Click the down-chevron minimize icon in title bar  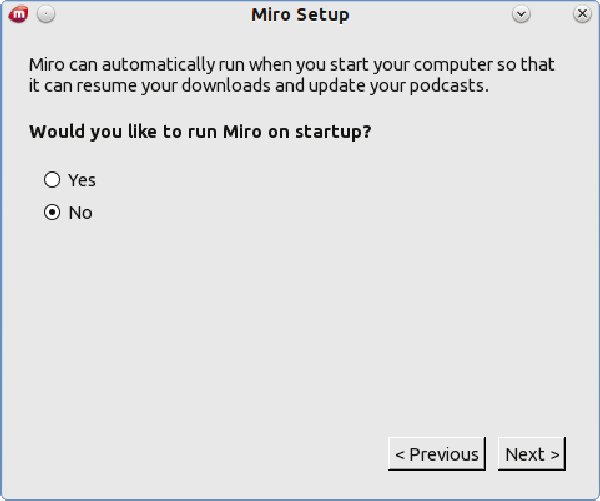click(x=521, y=15)
